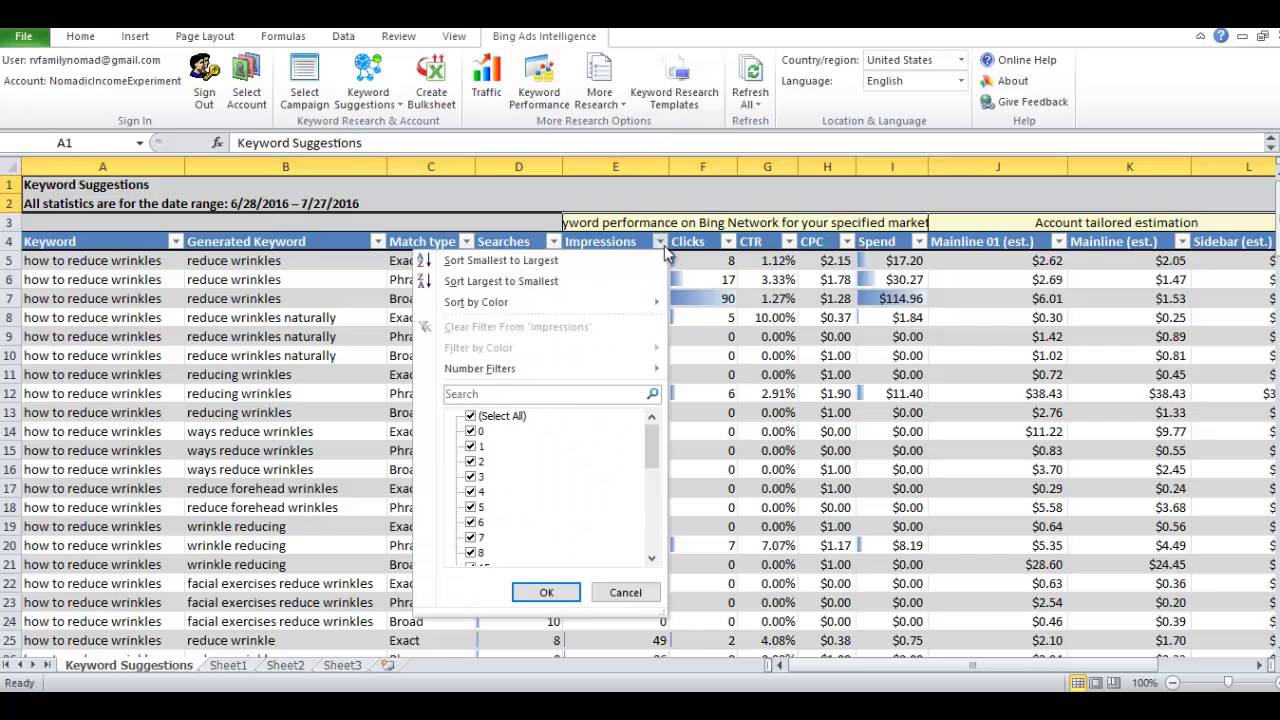Click the search magnifier in filter box
This screenshot has height=720, width=1280.
[x=652, y=394]
